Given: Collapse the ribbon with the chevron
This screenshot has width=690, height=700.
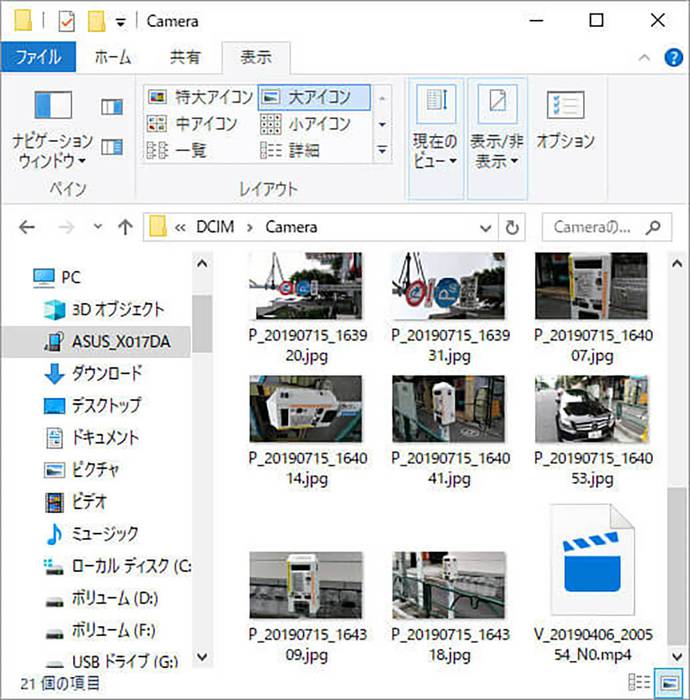Looking at the screenshot, I should tap(644, 58).
